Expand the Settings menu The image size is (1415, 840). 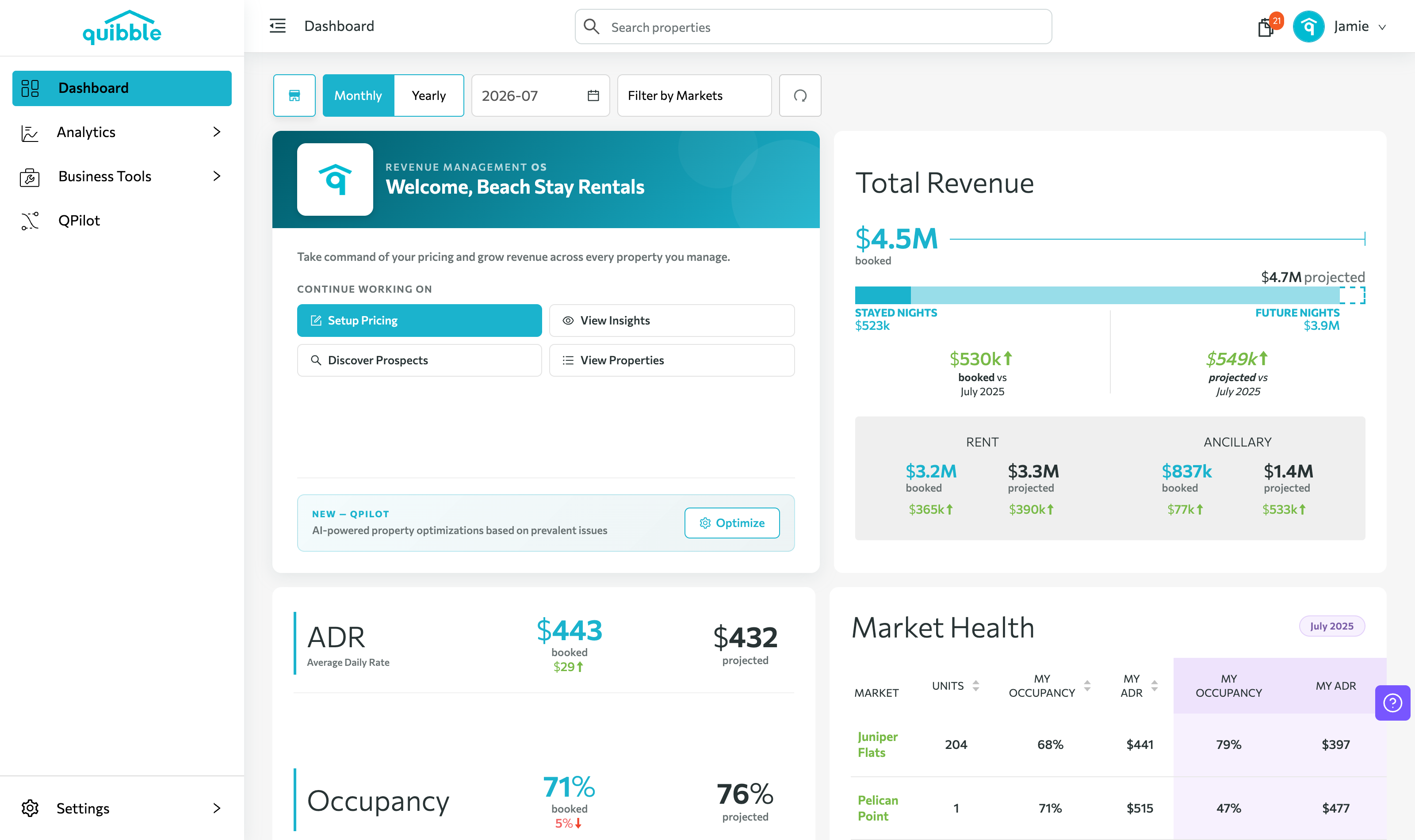[217, 808]
